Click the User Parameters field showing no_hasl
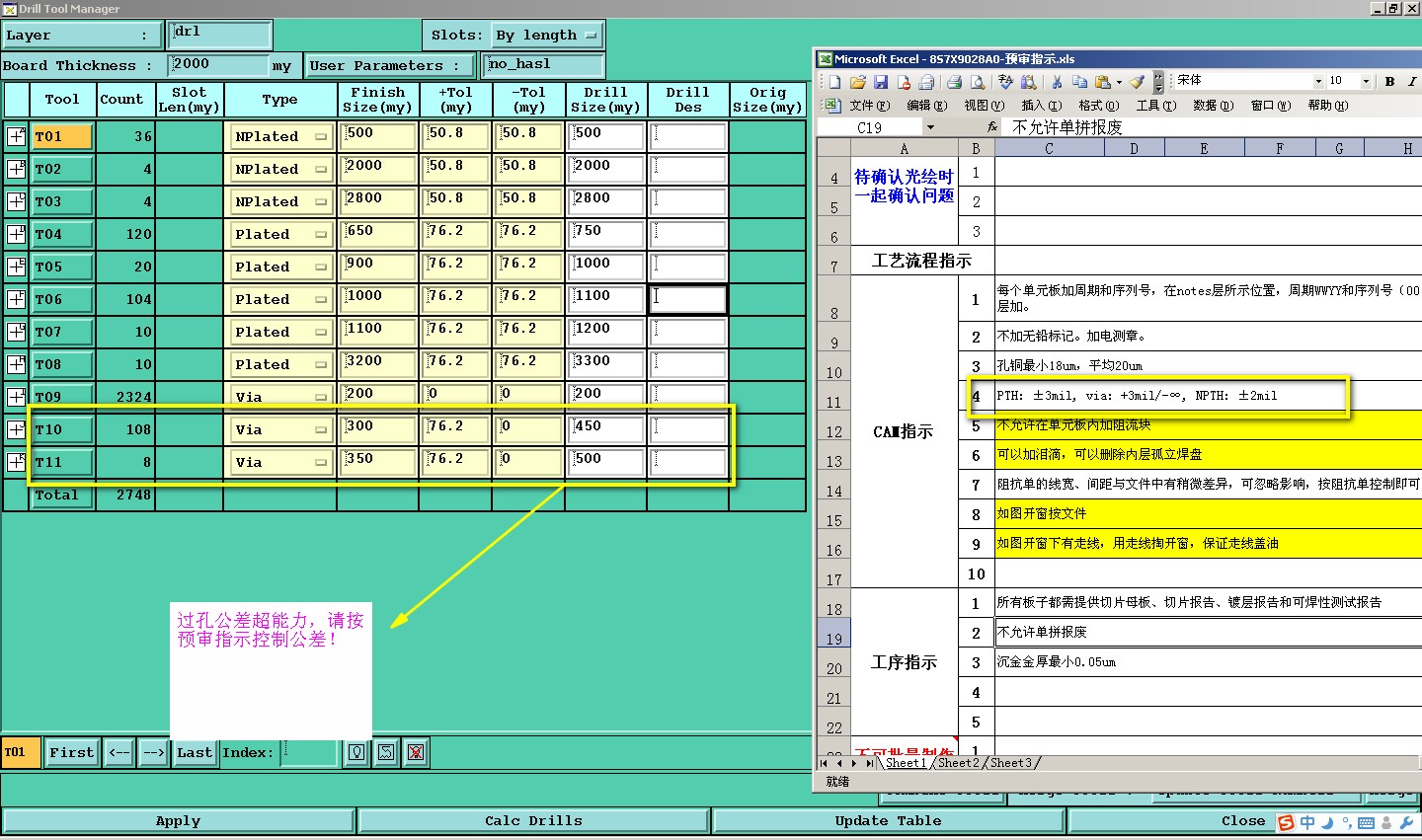 tap(543, 65)
